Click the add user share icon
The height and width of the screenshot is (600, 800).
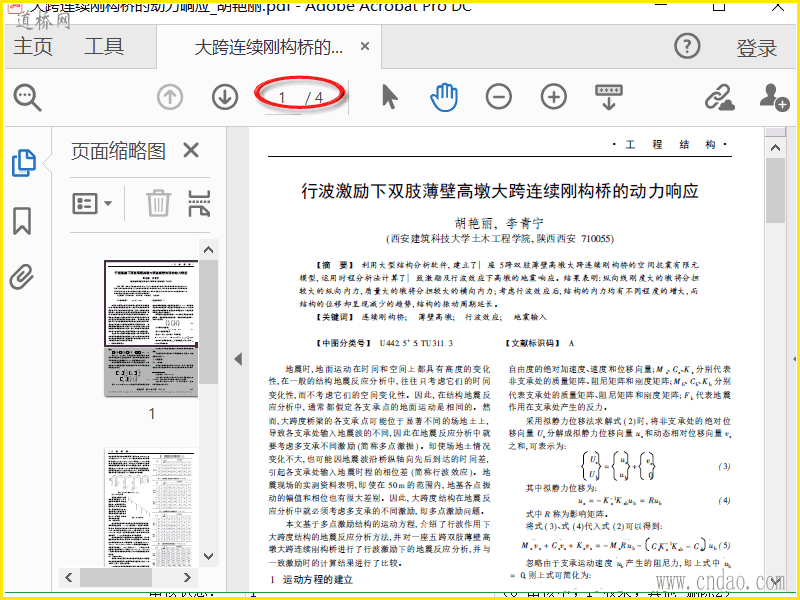coord(774,97)
